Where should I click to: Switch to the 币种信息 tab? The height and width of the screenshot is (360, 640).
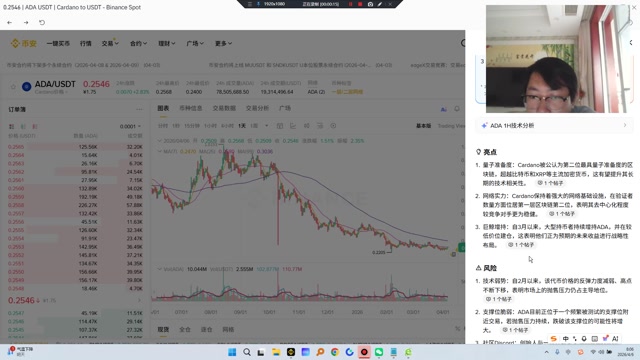coord(191,108)
